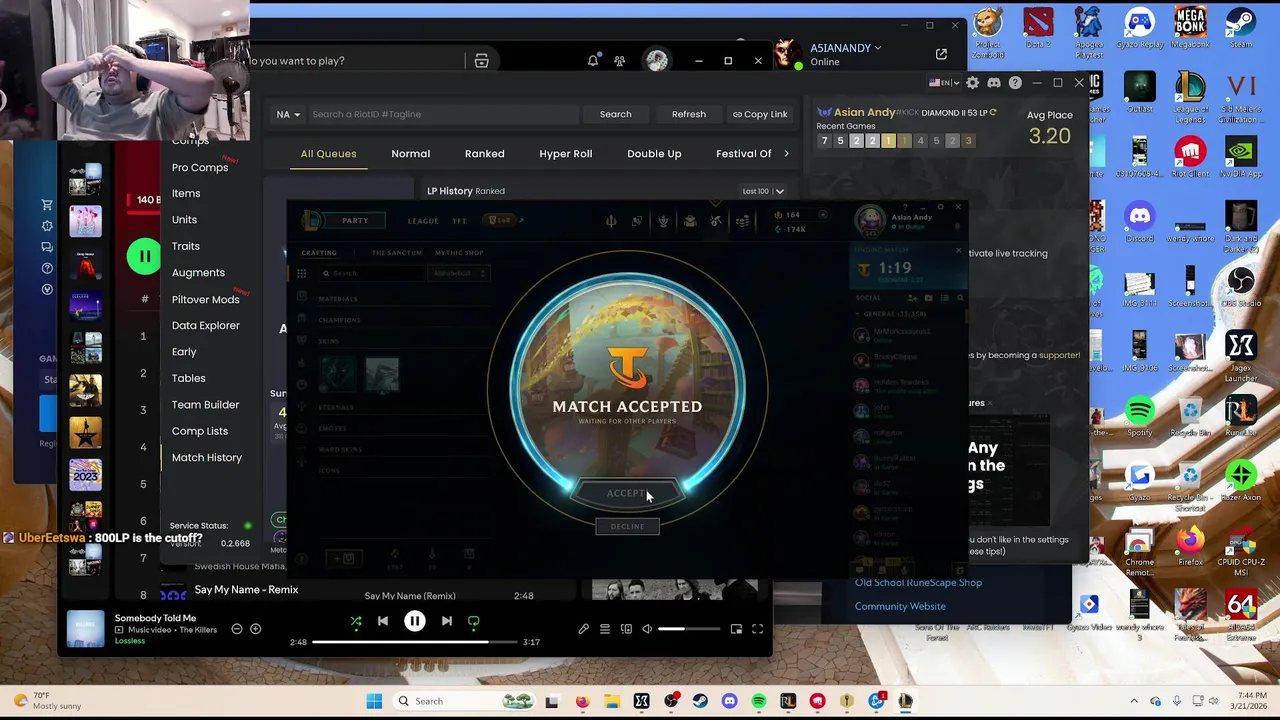Click the Discord icon in tracker title bar

coord(994,83)
